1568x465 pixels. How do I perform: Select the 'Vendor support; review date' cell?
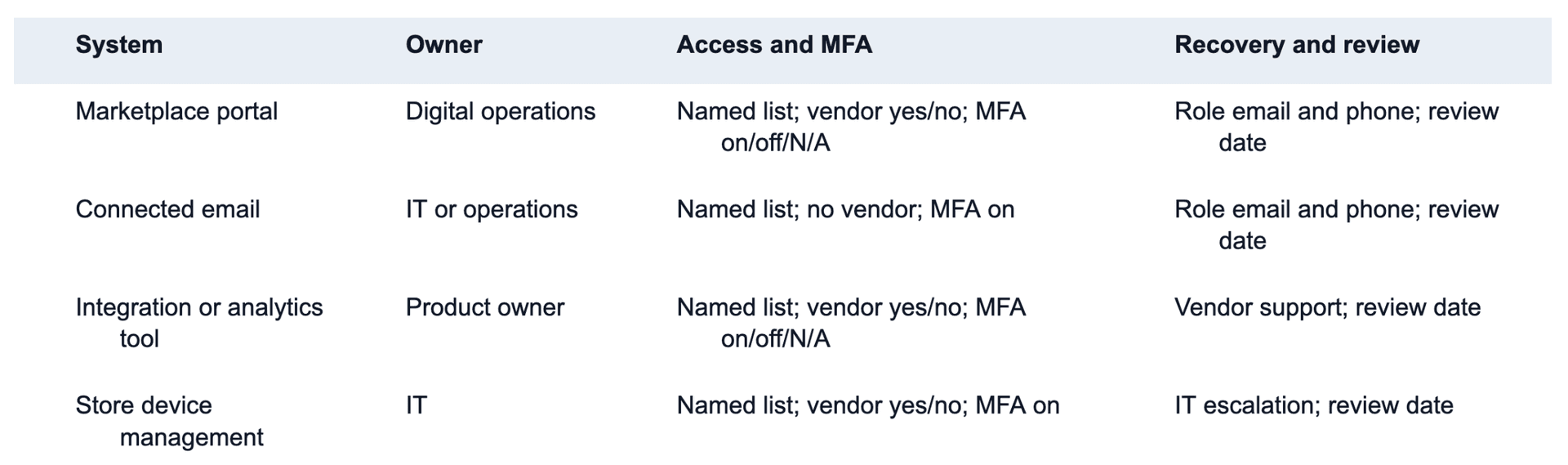point(1328,307)
